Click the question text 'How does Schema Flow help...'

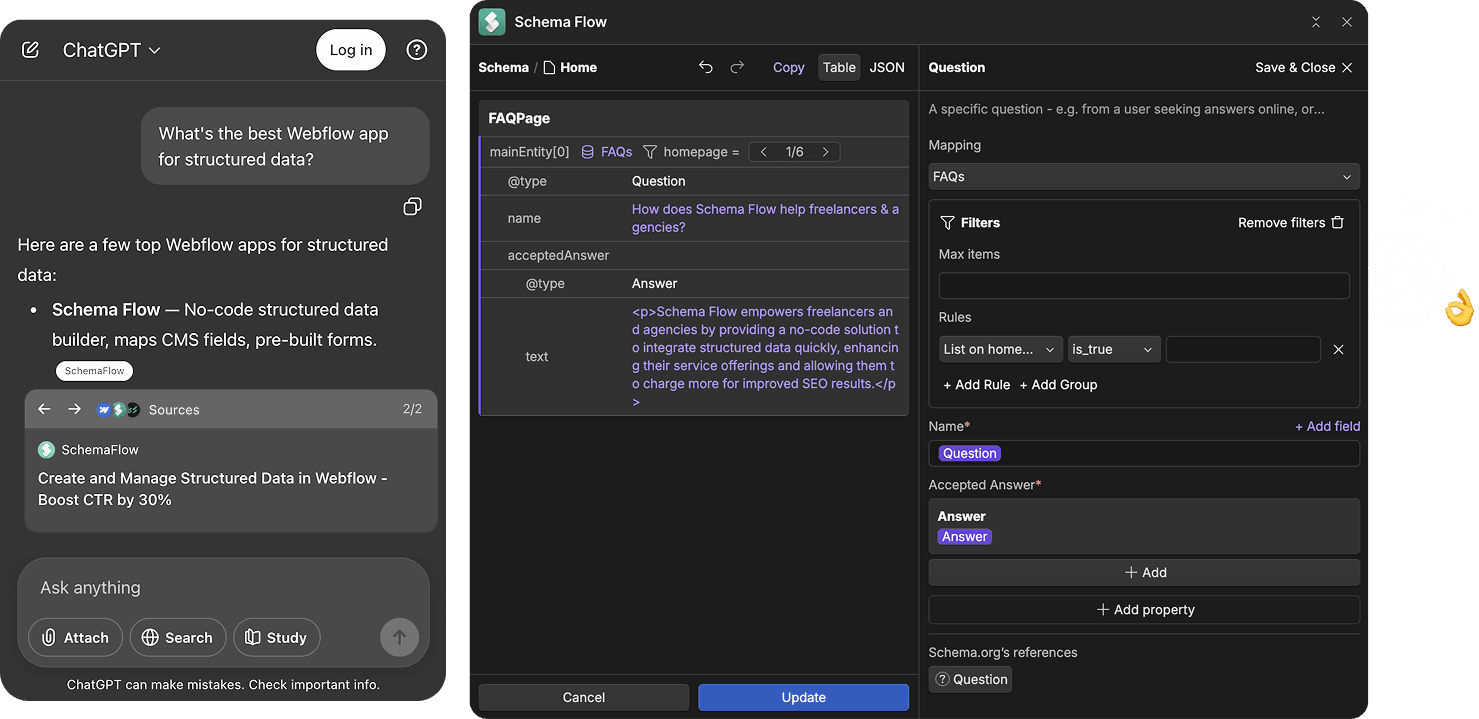(x=765, y=218)
